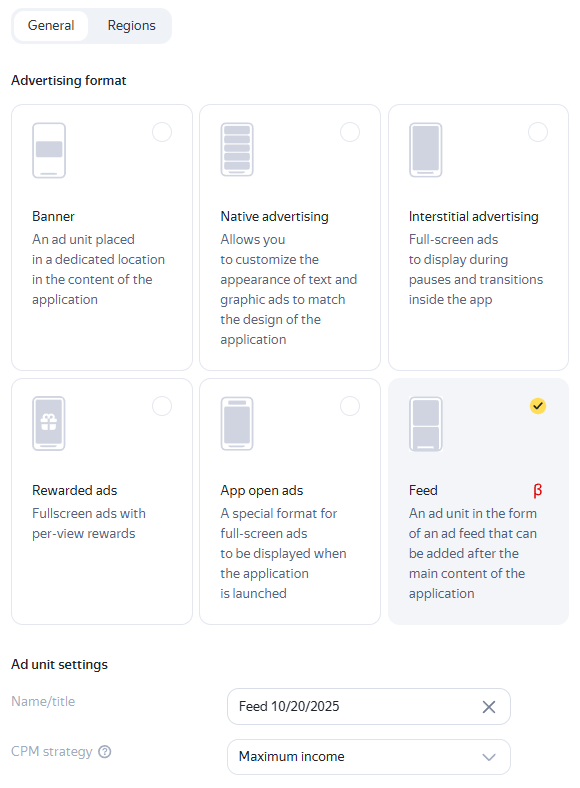
Task: Click the Feed format phone icon
Action: [x=426, y=424]
